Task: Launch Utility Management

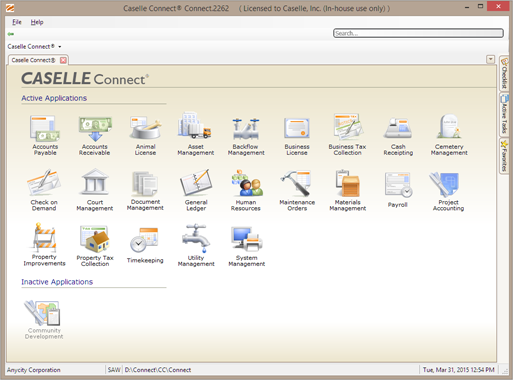Action: point(196,245)
